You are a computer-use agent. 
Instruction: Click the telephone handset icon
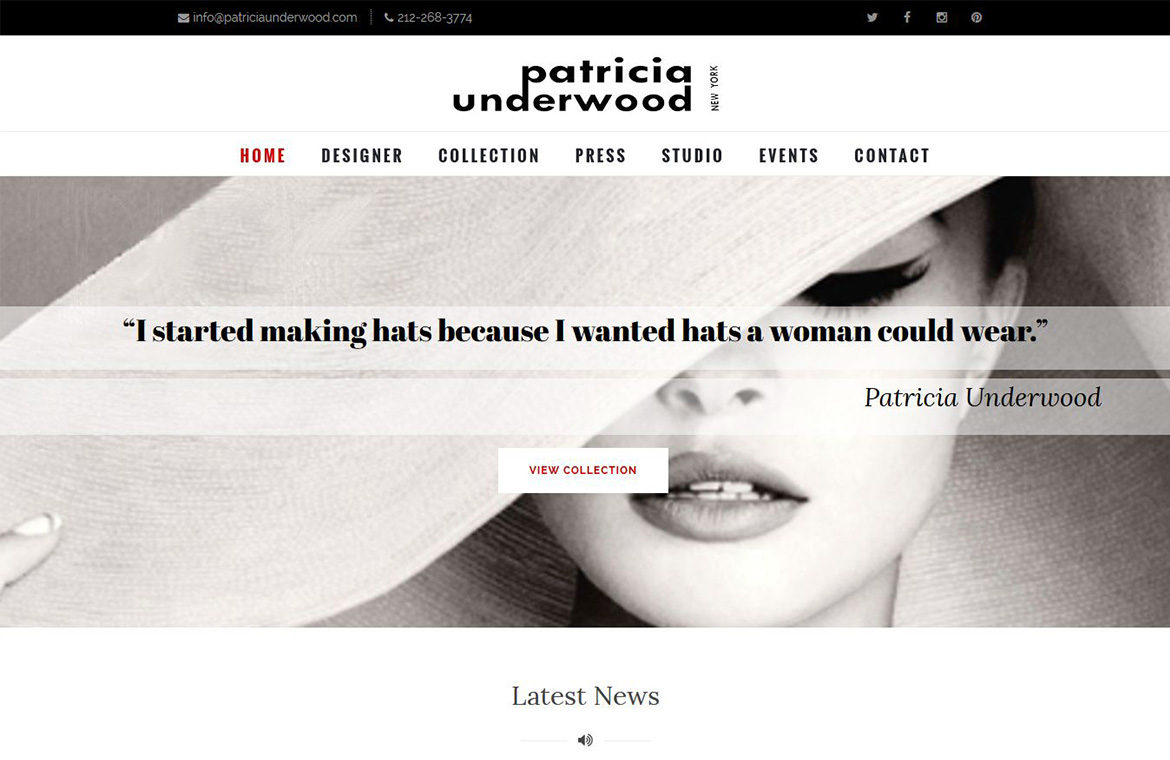389,17
